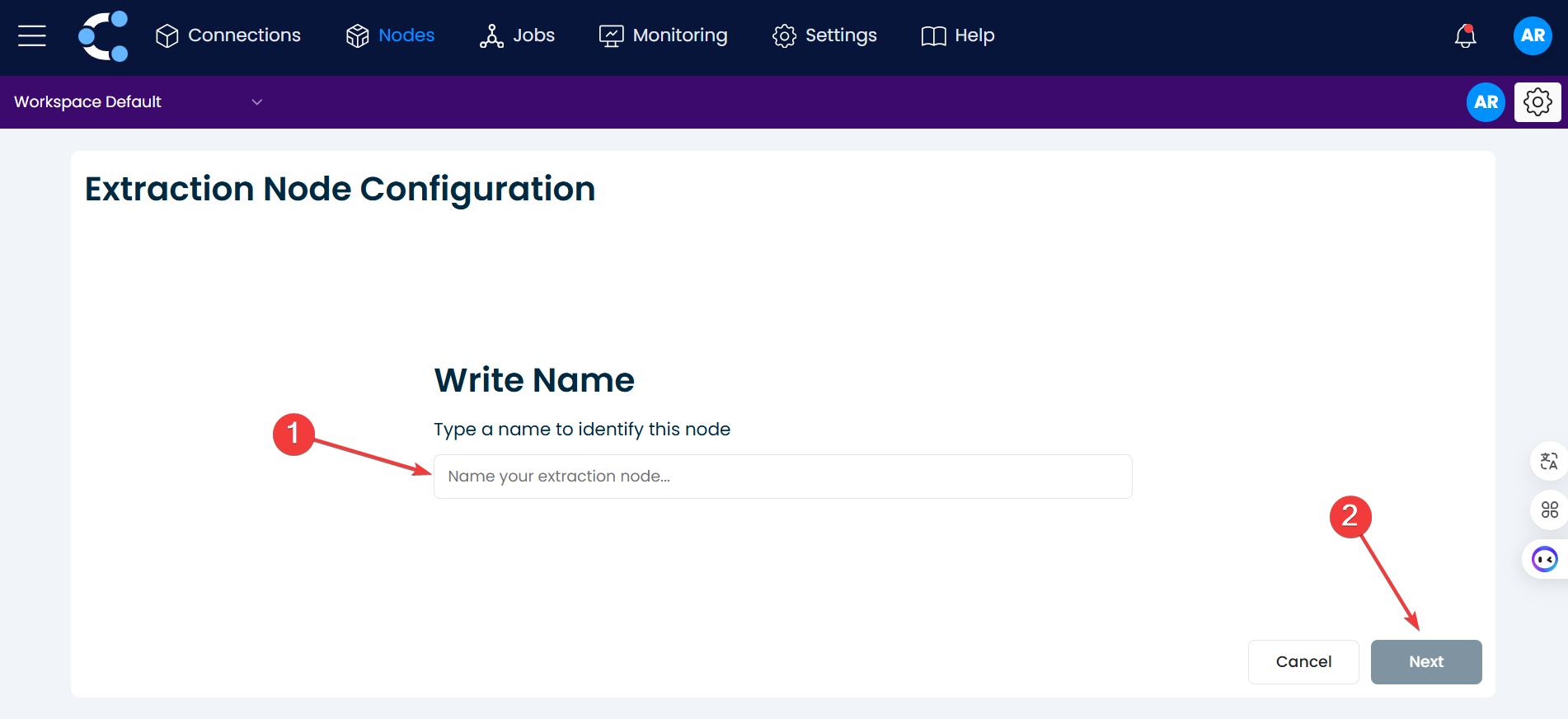
Task: Open the Help section
Action: (958, 35)
